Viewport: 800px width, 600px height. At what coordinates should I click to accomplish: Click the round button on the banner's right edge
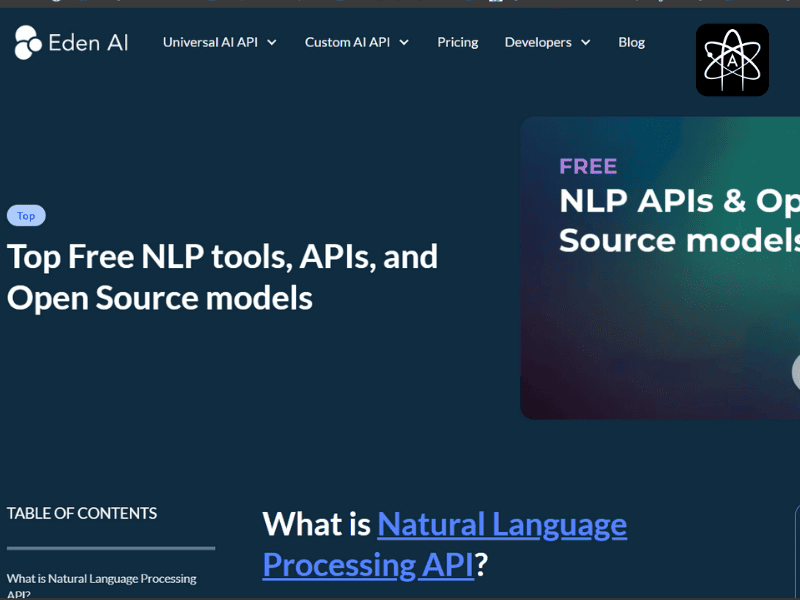(x=796, y=372)
